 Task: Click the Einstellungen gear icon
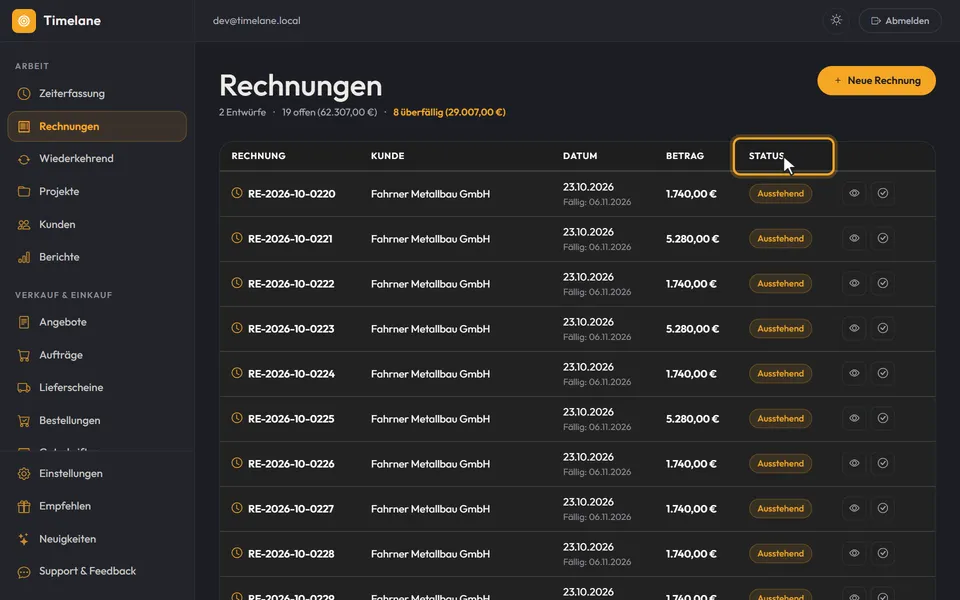pos(24,474)
